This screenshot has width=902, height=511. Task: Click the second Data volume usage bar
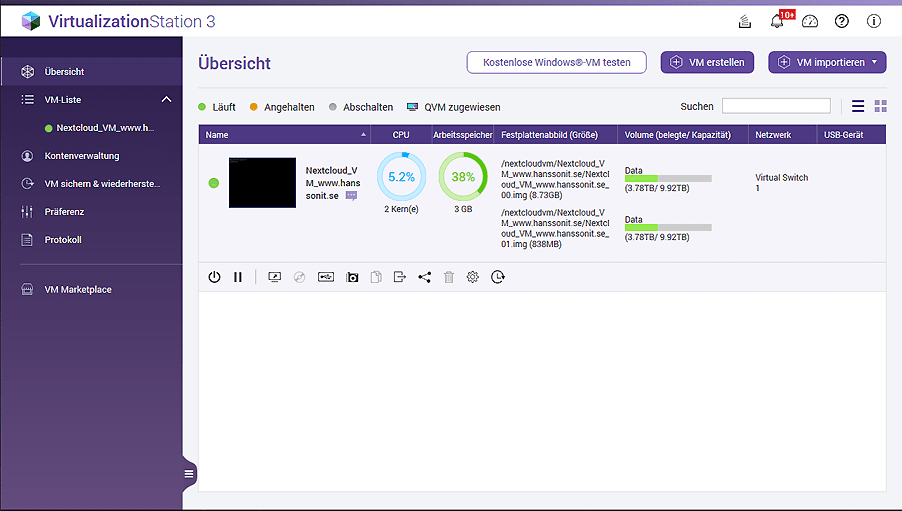pos(668,227)
